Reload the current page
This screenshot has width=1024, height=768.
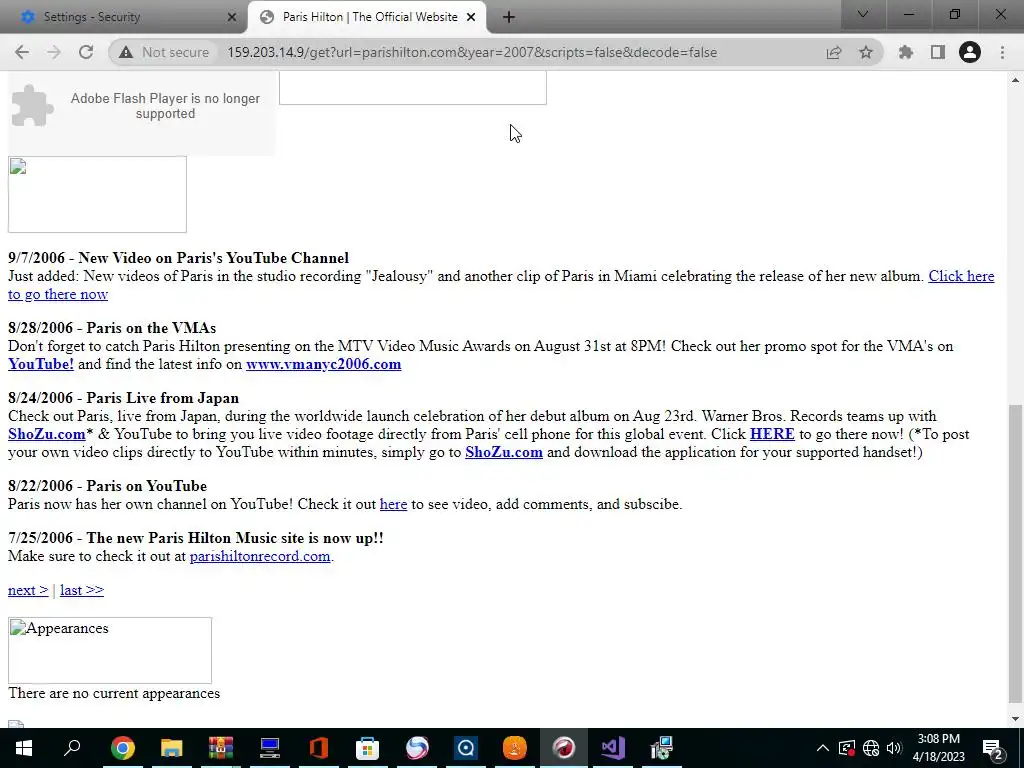coord(86,52)
